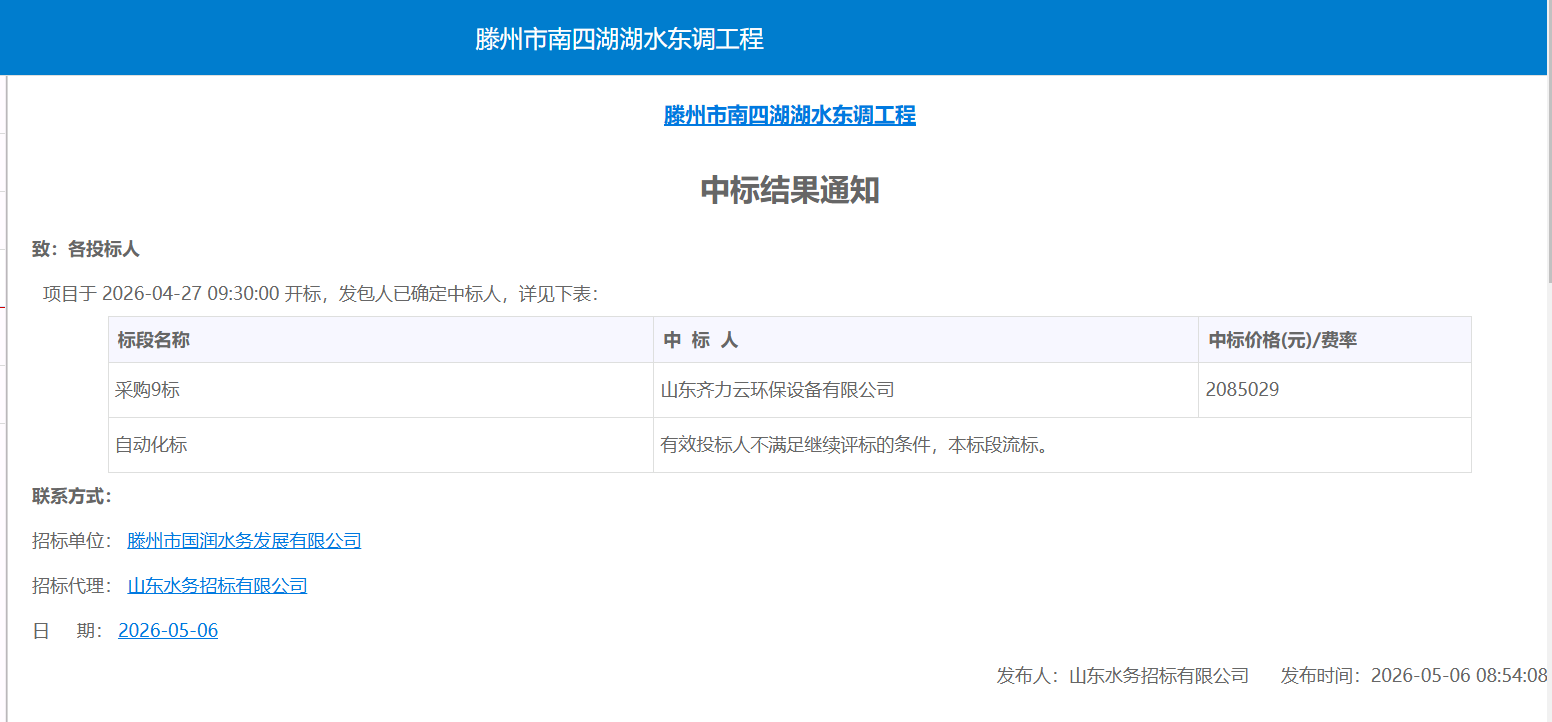The width and height of the screenshot is (1552, 722).
Task: Select the 招标单位 label
Action: coord(73,541)
